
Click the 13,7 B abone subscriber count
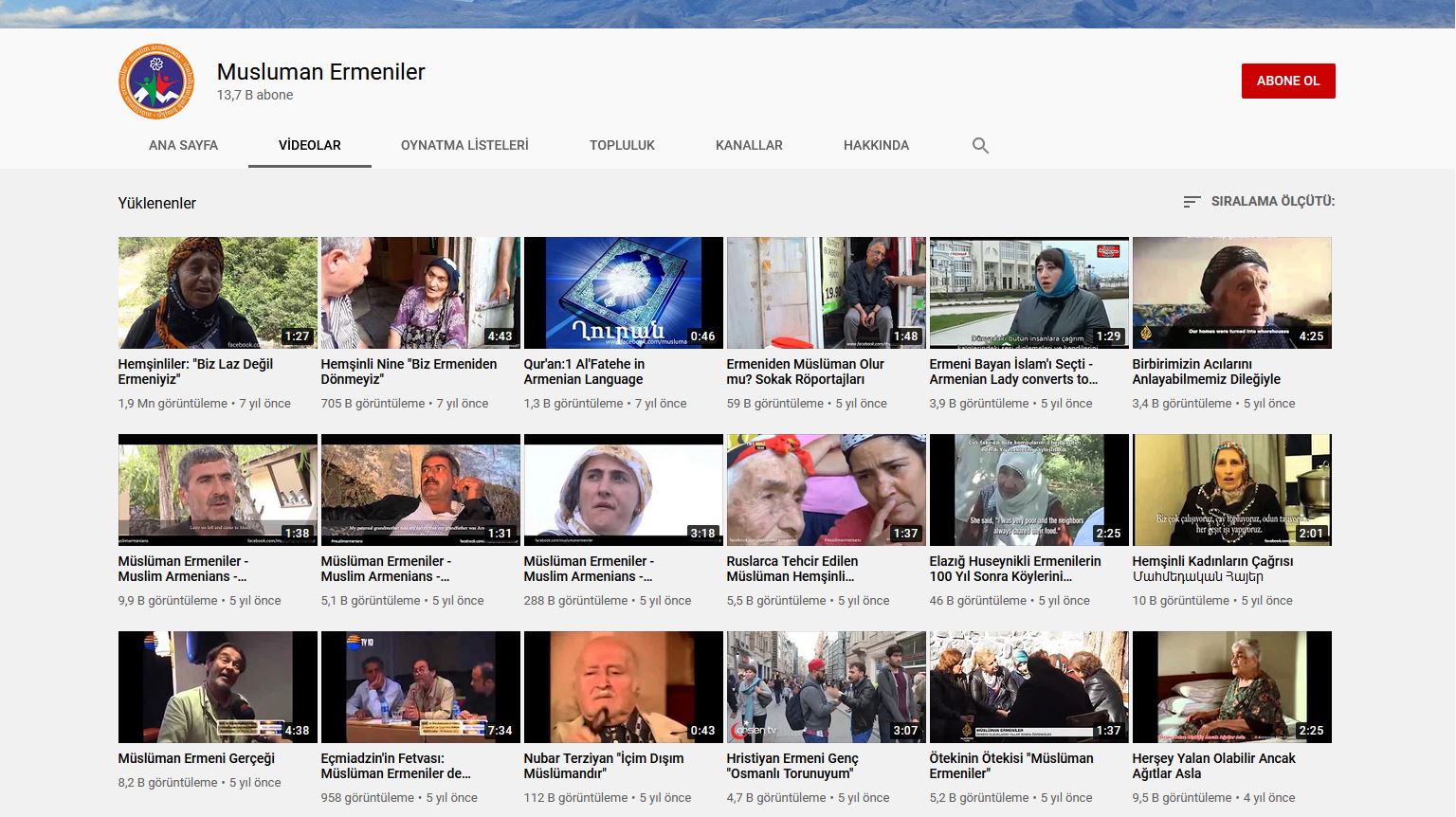pyautogui.click(x=255, y=95)
